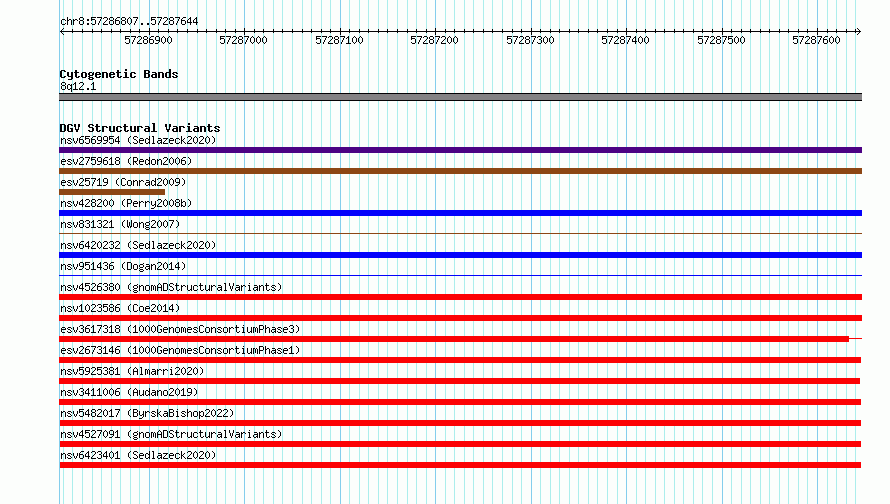
Task: Click the esv2673146 (1000GenomesConsortiumPhase1) label
Action: [180, 350]
